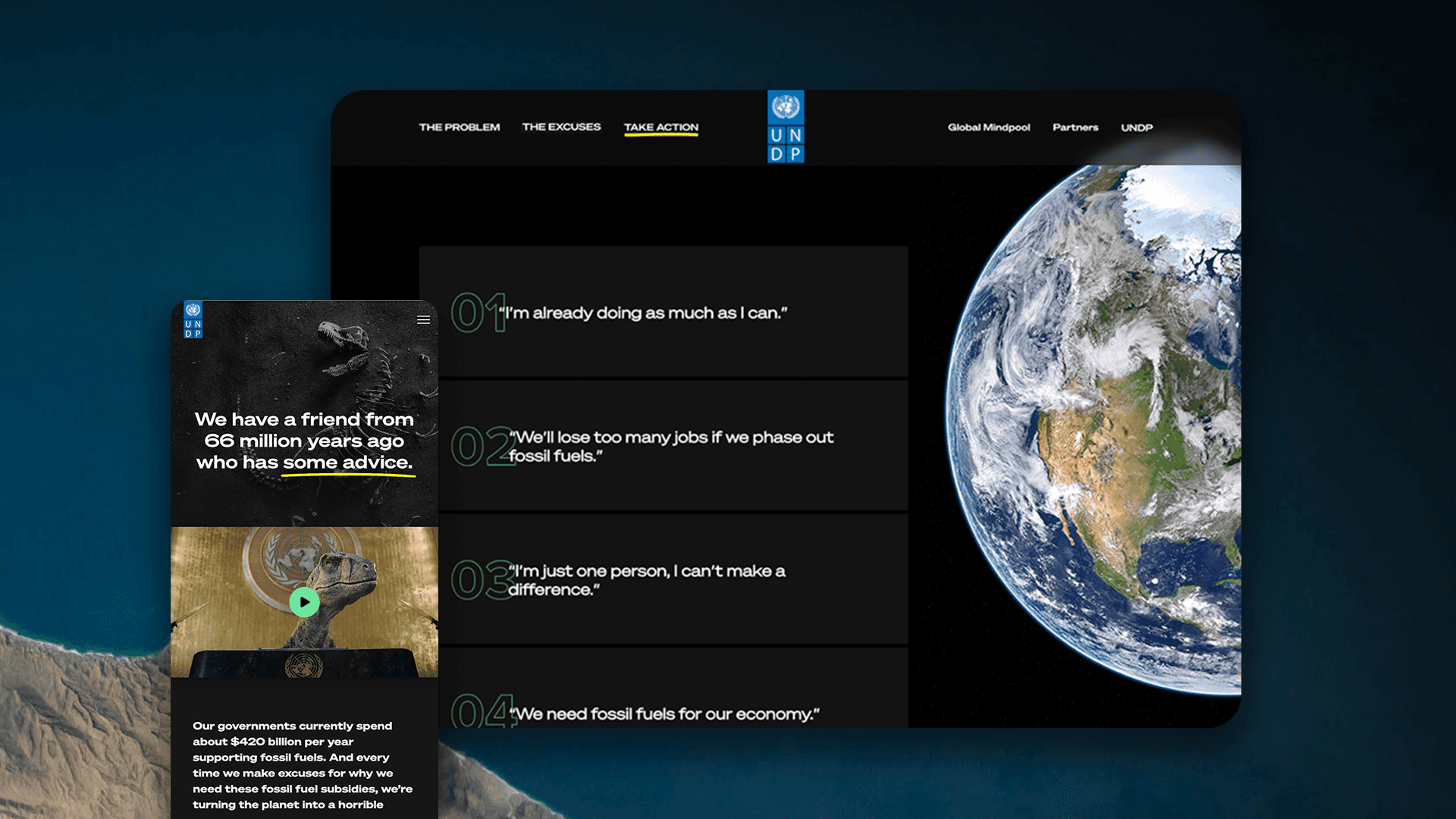Click the outlined 03 number
Viewport: 1456px width, 819px height.
point(481,580)
